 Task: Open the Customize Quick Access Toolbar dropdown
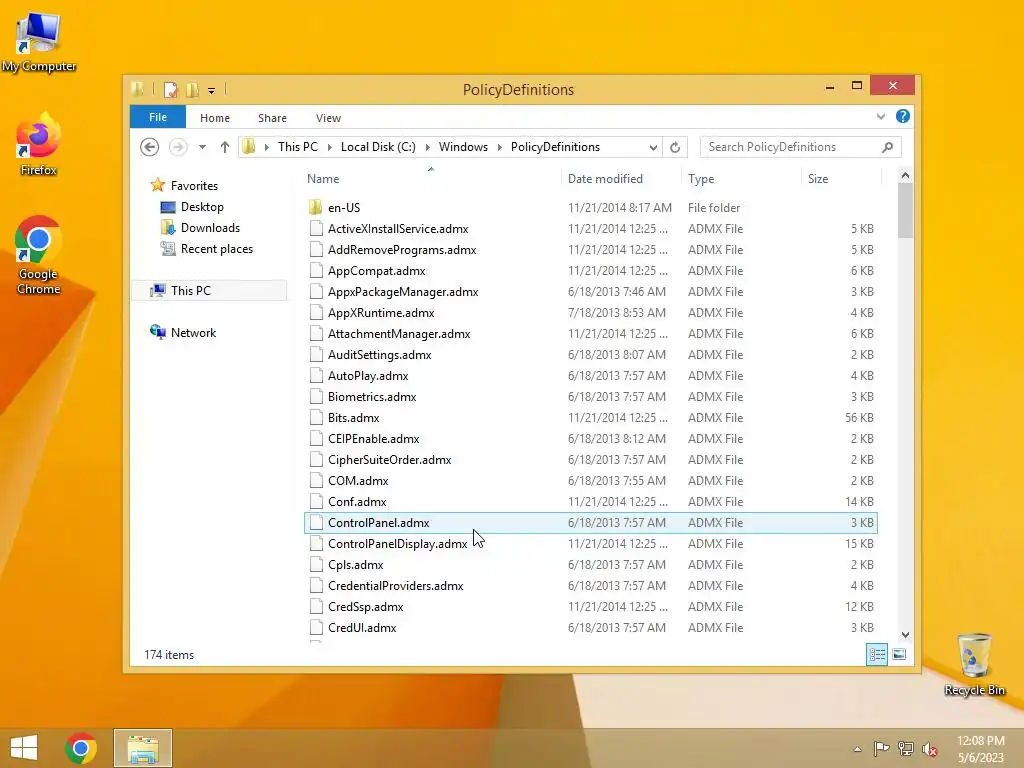tap(212, 91)
